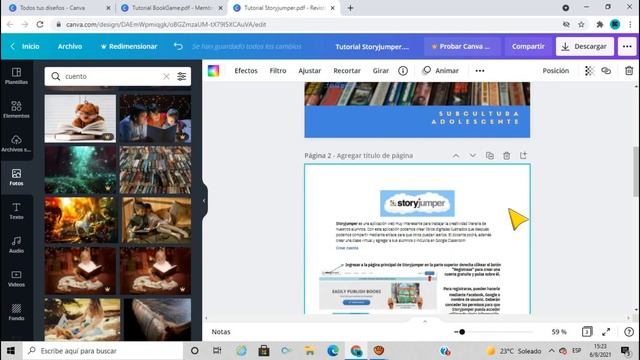Duplicate page 2 icon
Screen dimensions: 640x360
point(489,156)
